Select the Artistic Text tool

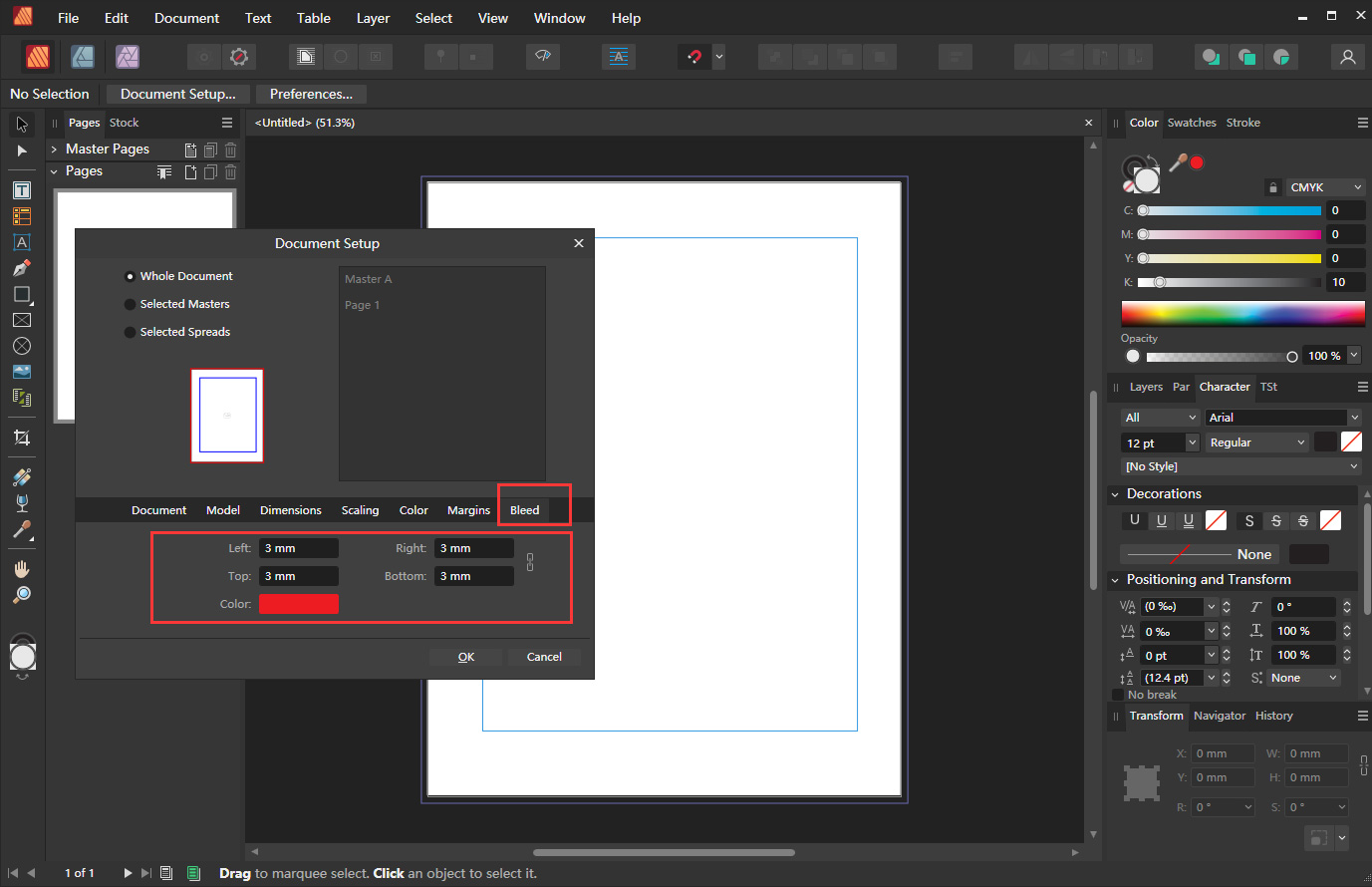click(x=22, y=242)
